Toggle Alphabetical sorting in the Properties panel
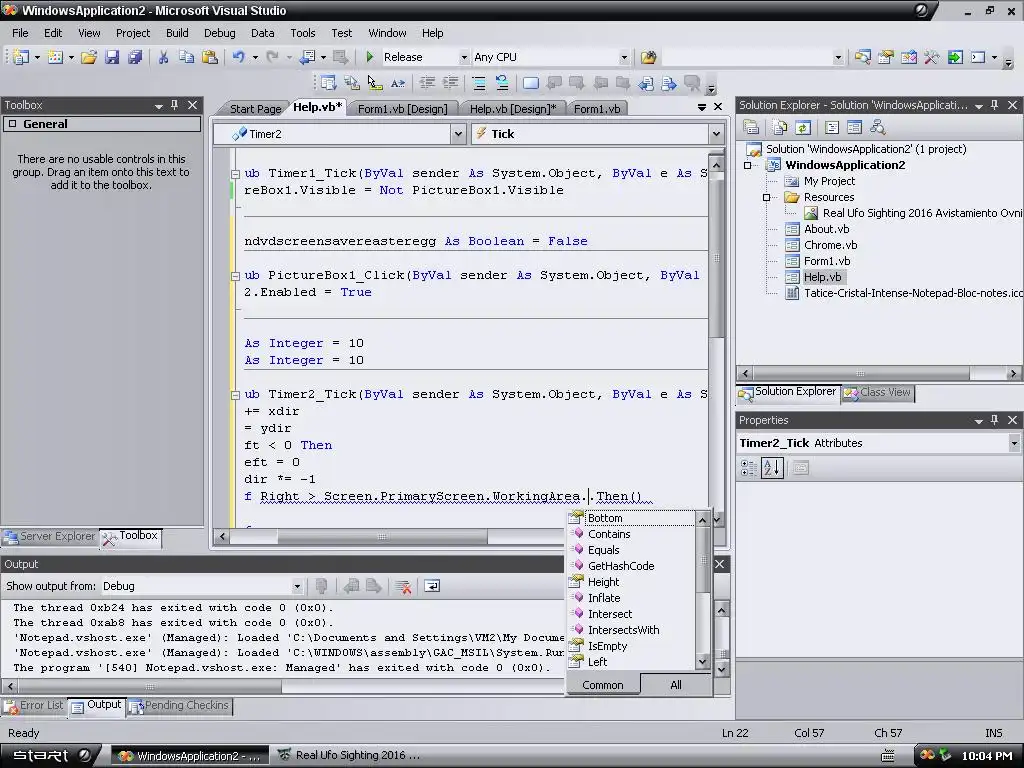1024x768 pixels. tap(772, 468)
